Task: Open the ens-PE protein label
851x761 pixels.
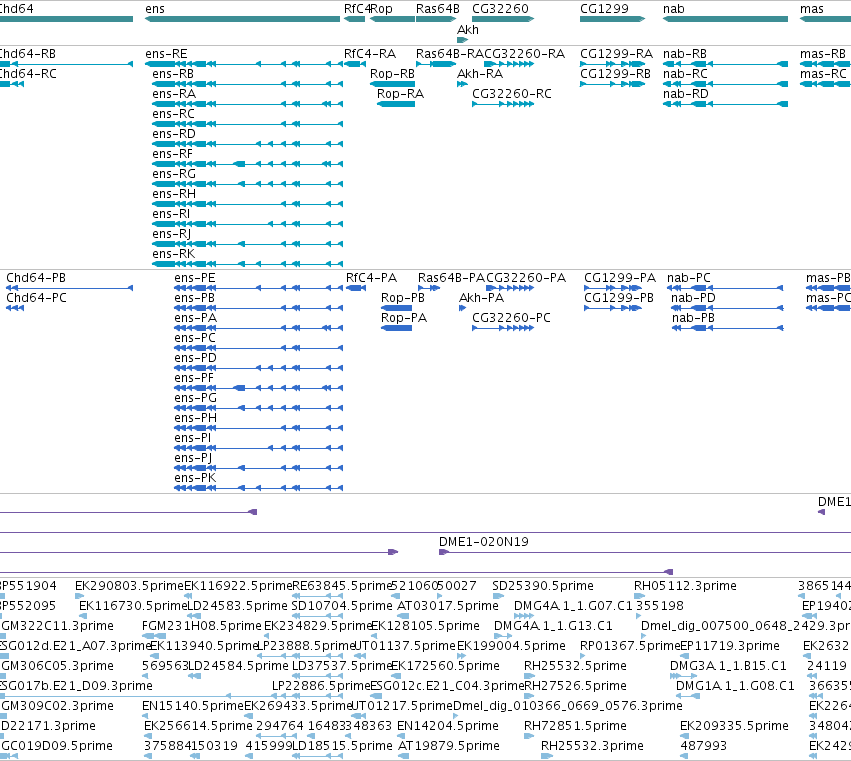Action: click(194, 278)
